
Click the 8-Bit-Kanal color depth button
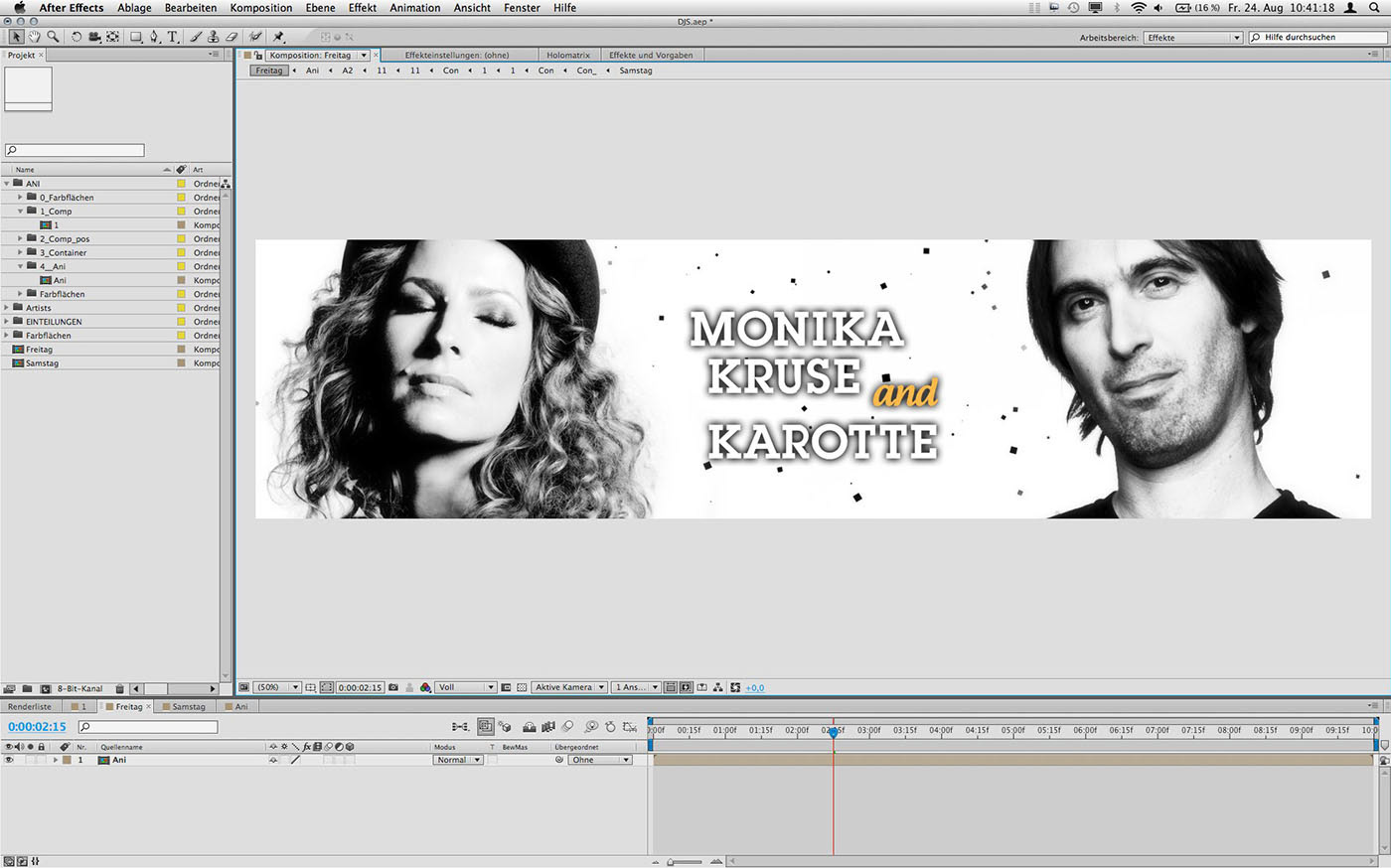point(79,688)
